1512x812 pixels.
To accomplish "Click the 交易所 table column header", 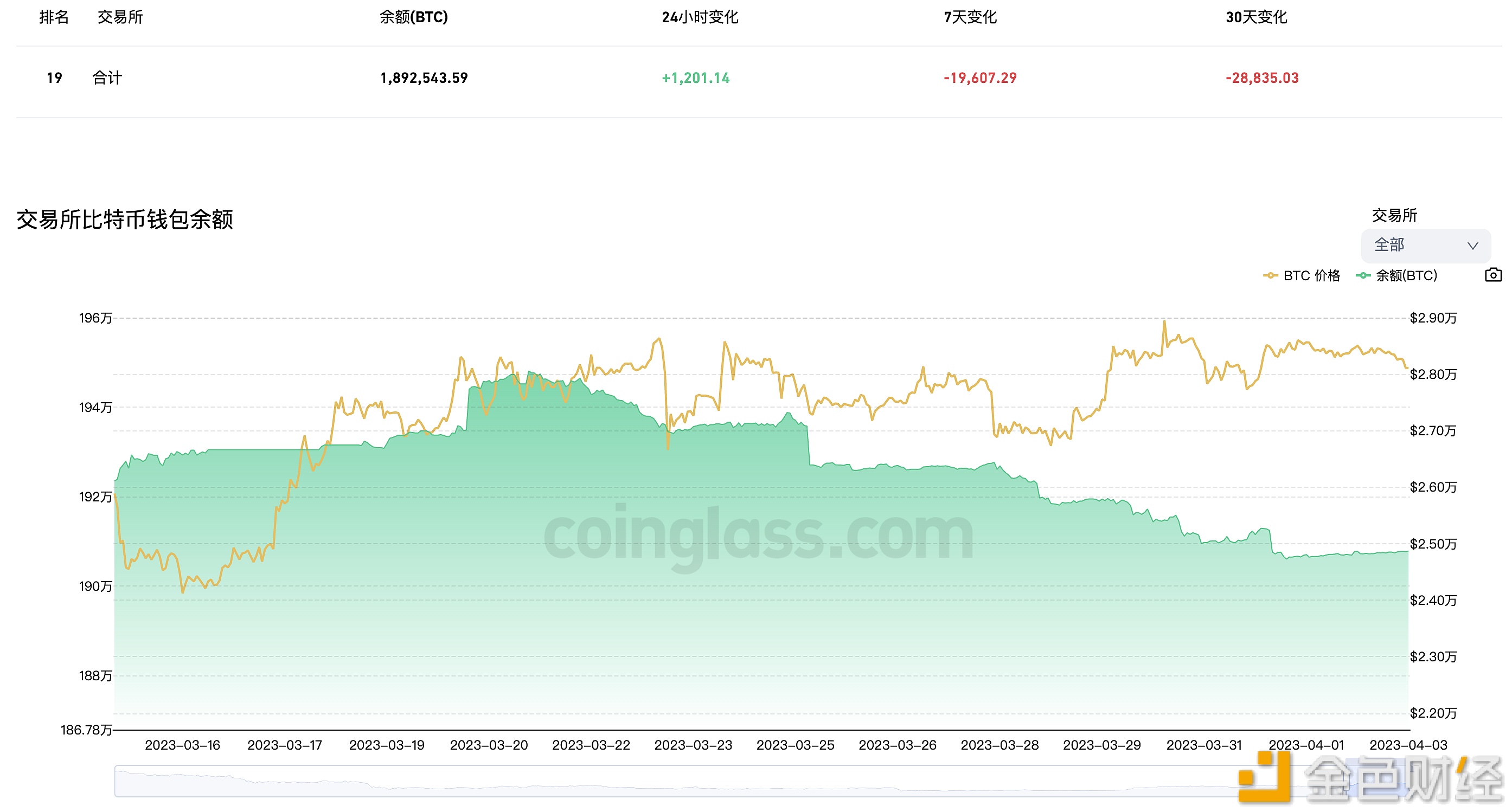I will pos(120,17).
